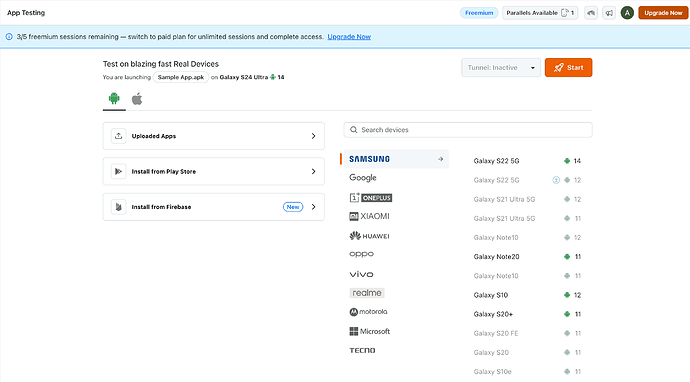The image size is (690, 382).
Task: Start the device testing session
Action: point(568,68)
